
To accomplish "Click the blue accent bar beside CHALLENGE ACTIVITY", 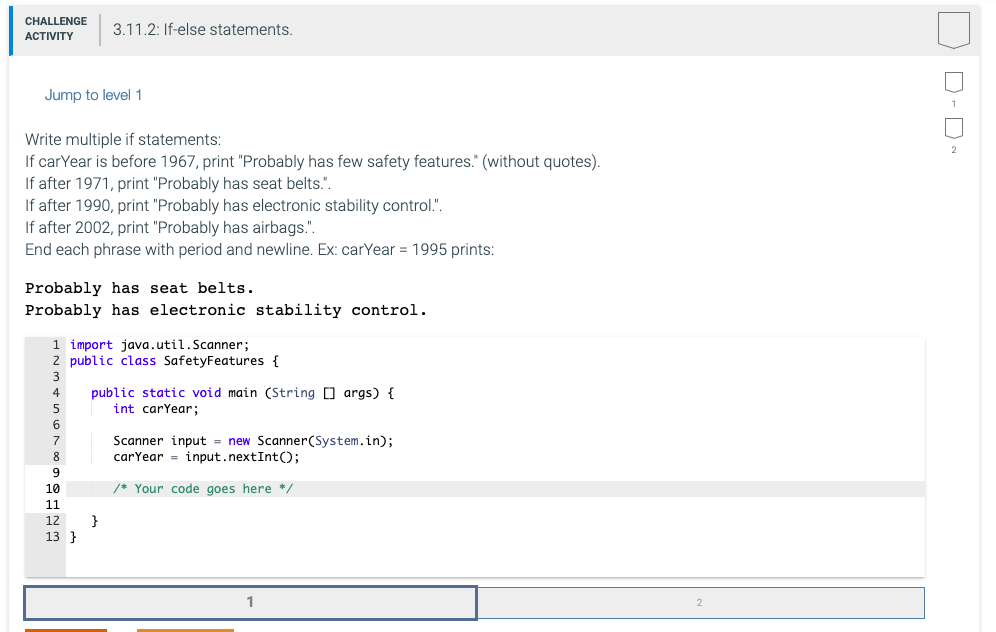I will click(x=11, y=29).
